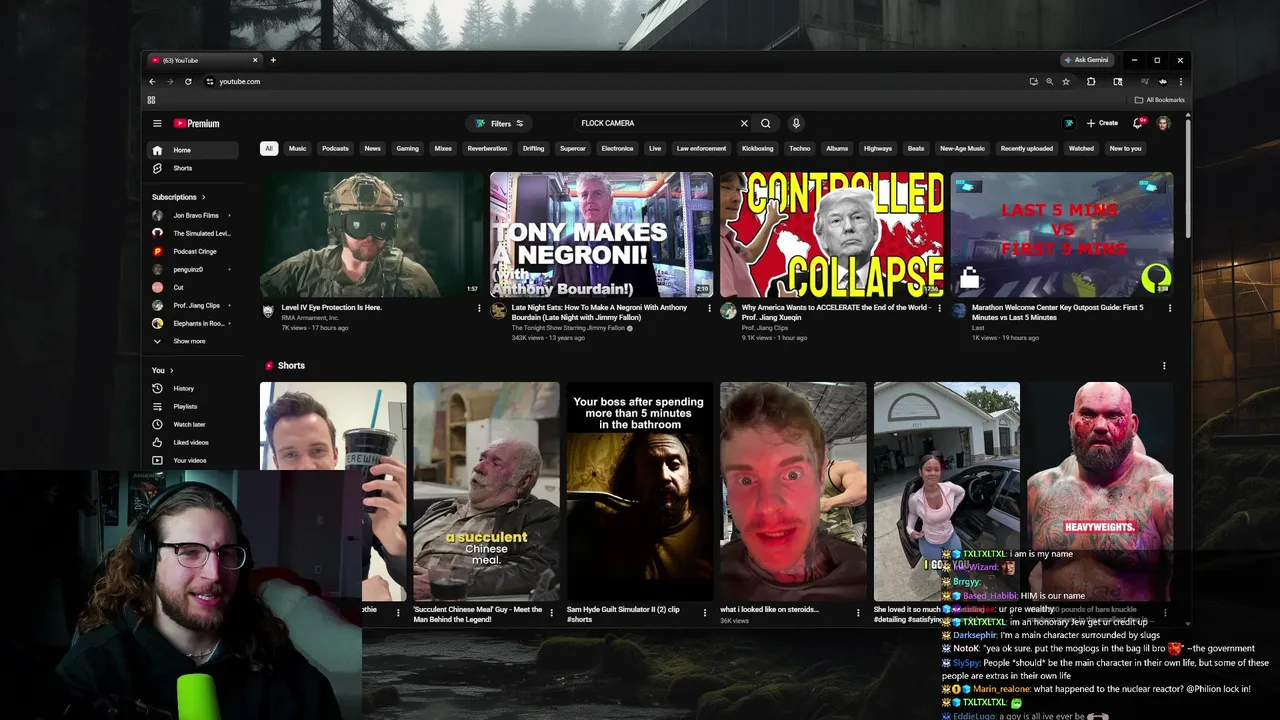Select the Kickboxing filter chip
This screenshot has height=720, width=1280.
tap(757, 148)
